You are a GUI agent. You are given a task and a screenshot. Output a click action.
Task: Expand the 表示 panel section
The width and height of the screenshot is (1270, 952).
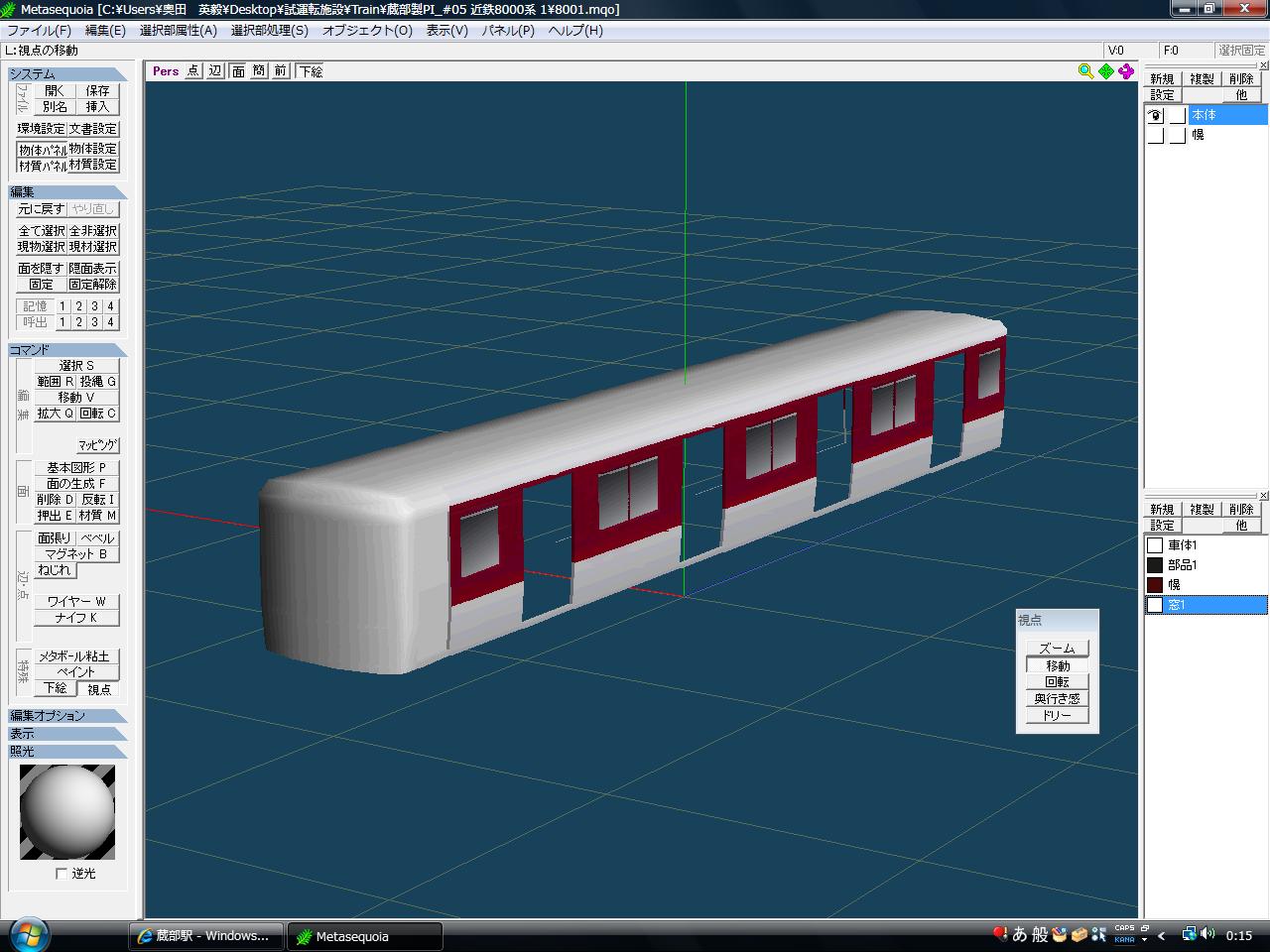tap(67, 733)
